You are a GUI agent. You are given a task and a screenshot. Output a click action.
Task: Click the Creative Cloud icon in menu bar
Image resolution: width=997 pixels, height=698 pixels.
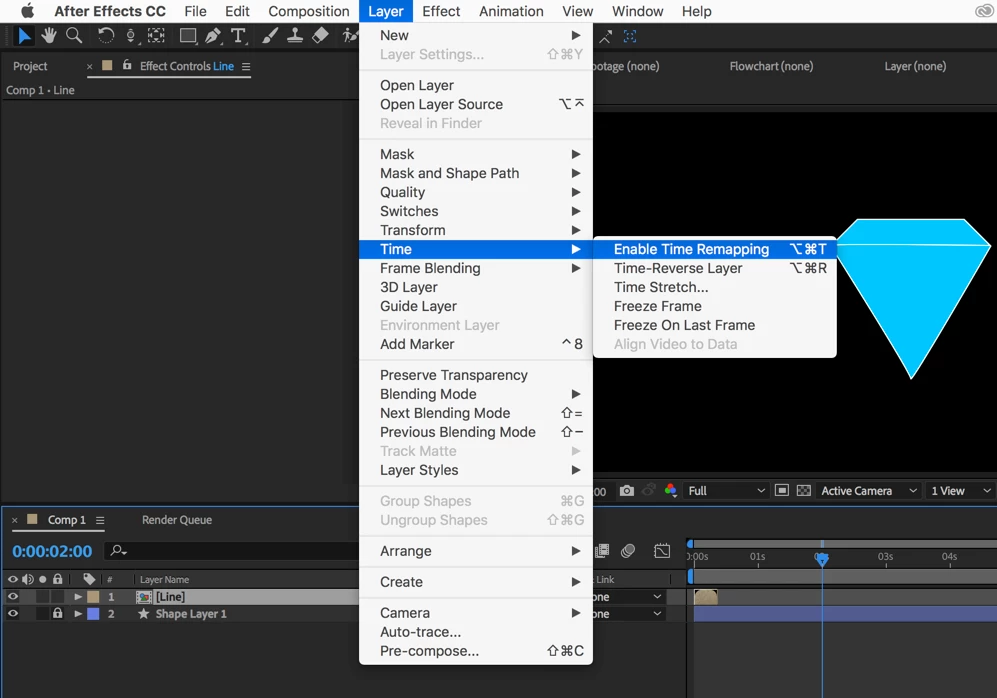[984, 11]
